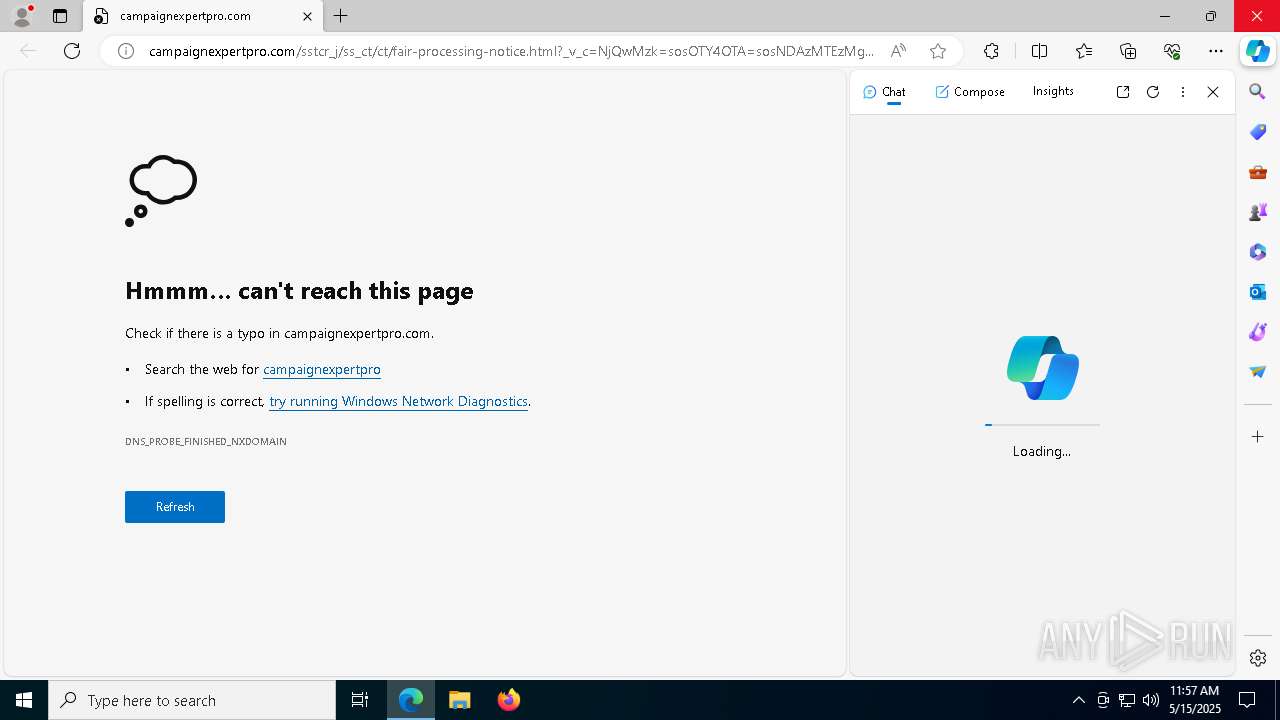Click the blue Refresh button
The image size is (1280, 720).
(x=175, y=507)
